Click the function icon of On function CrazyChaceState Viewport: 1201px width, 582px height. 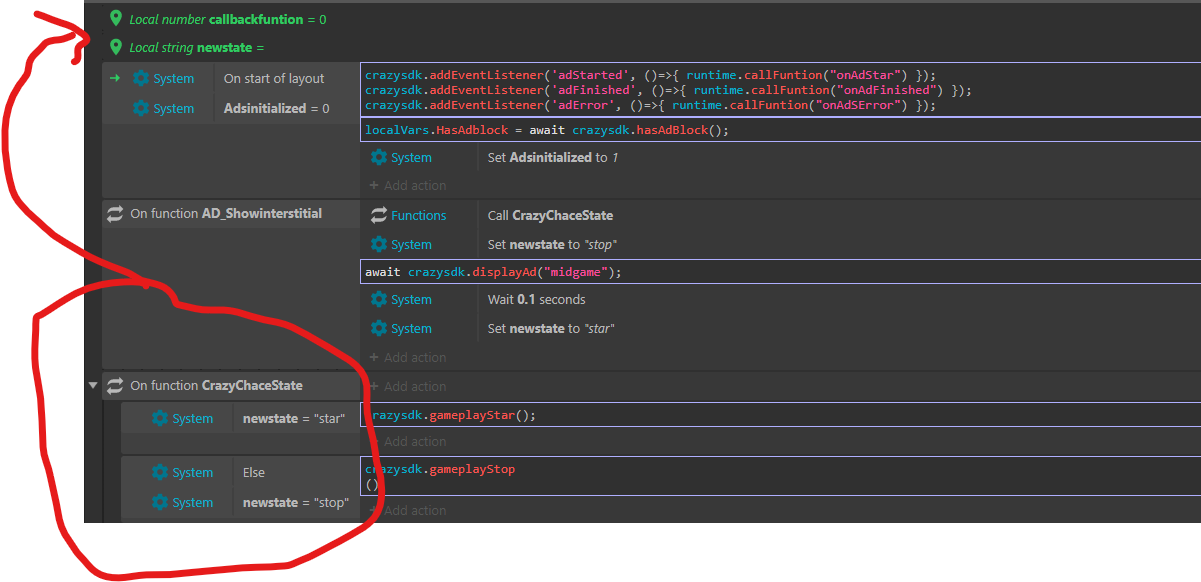(x=115, y=385)
